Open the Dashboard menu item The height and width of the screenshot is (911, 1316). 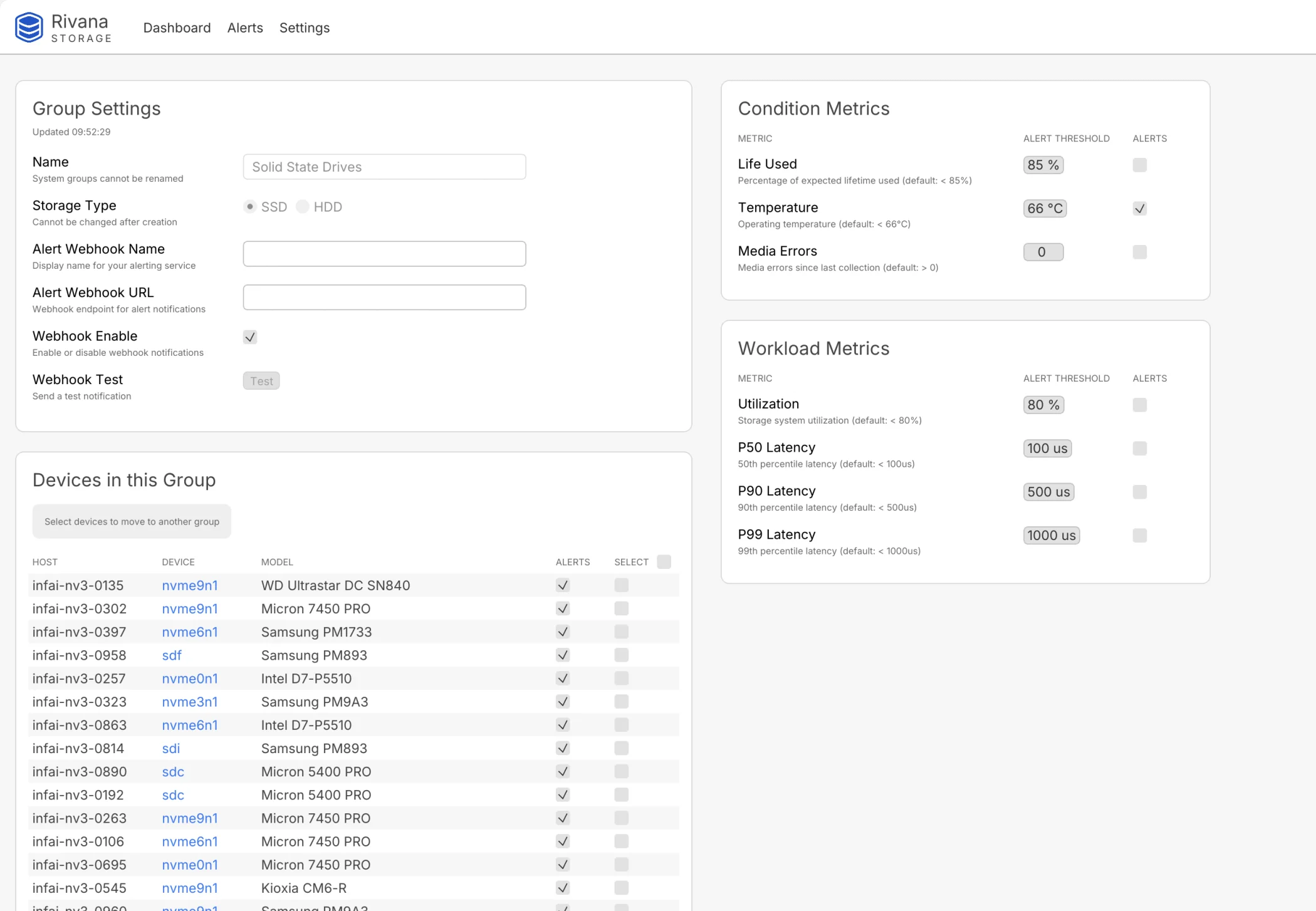point(177,28)
